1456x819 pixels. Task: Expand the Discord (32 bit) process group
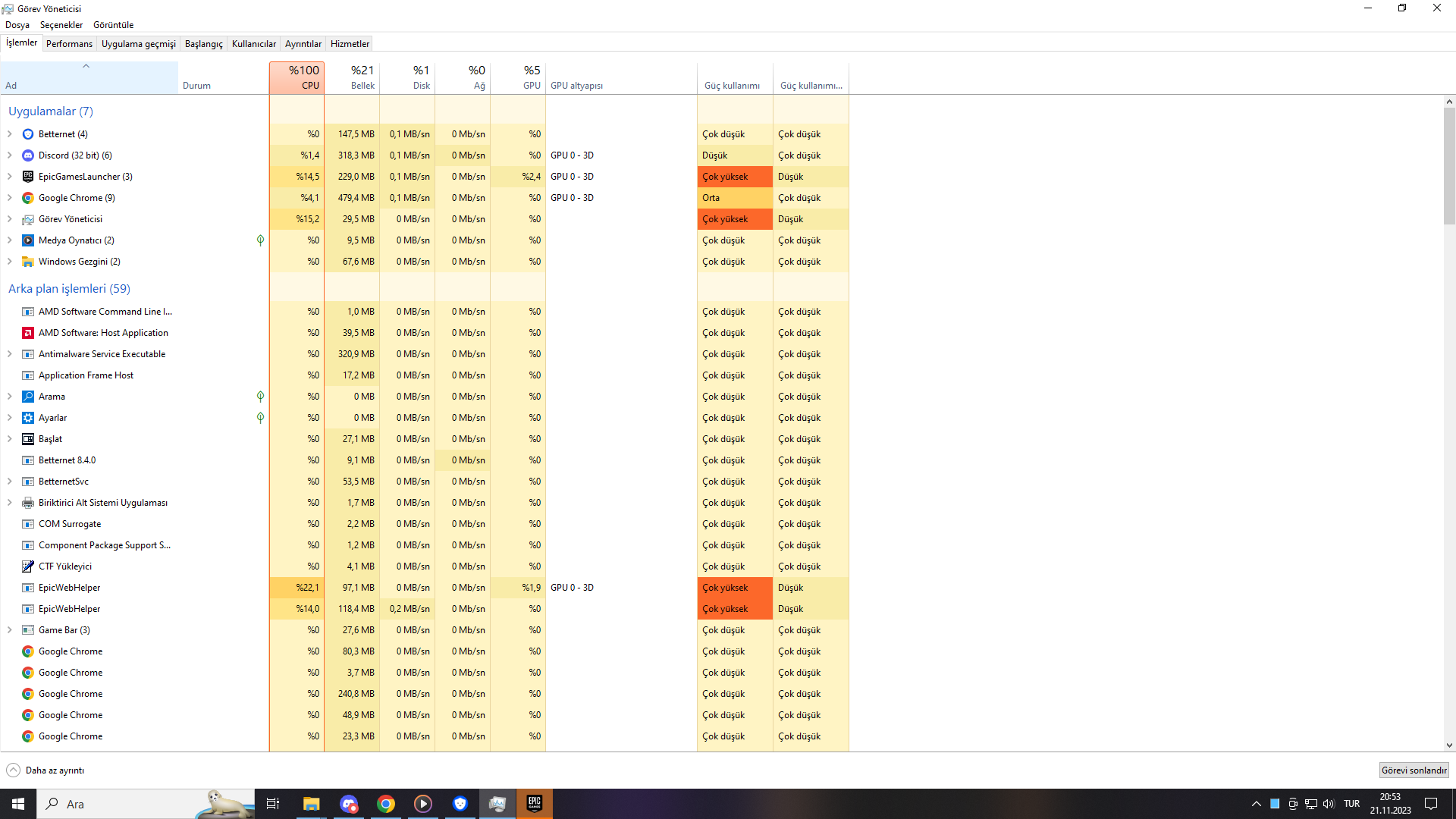pos(10,155)
